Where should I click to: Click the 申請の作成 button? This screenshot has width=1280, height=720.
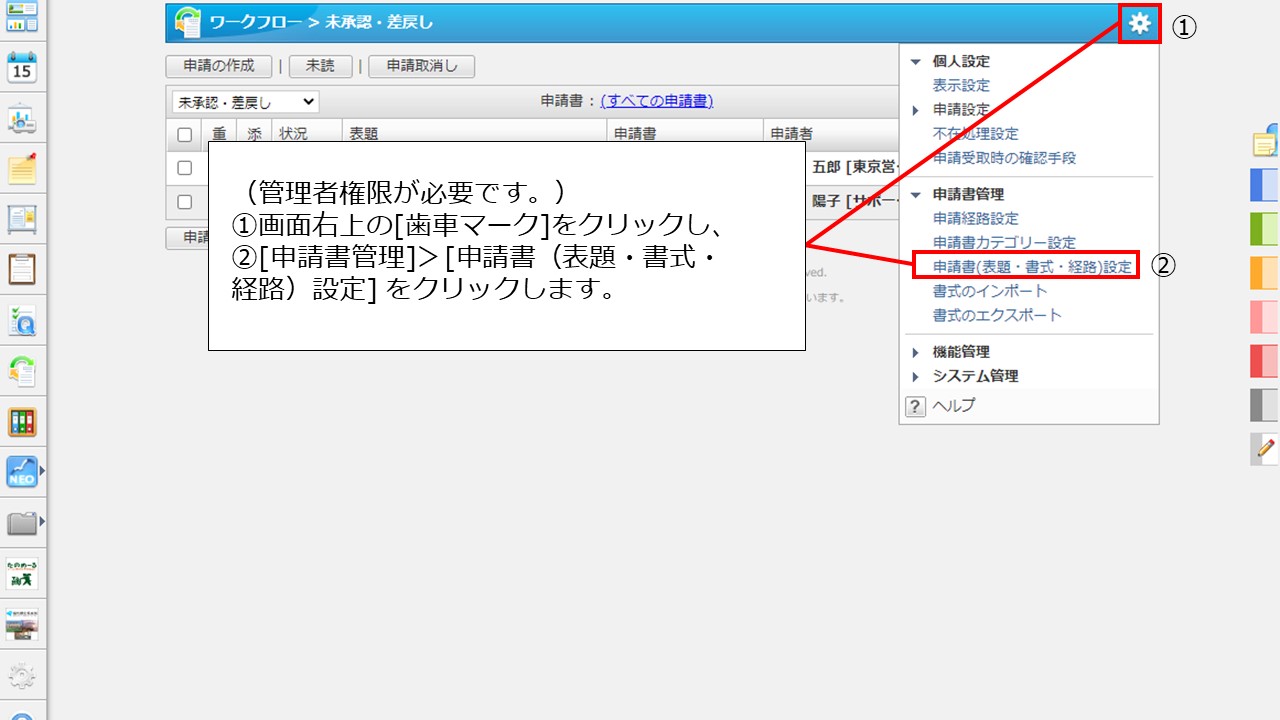coord(221,66)
